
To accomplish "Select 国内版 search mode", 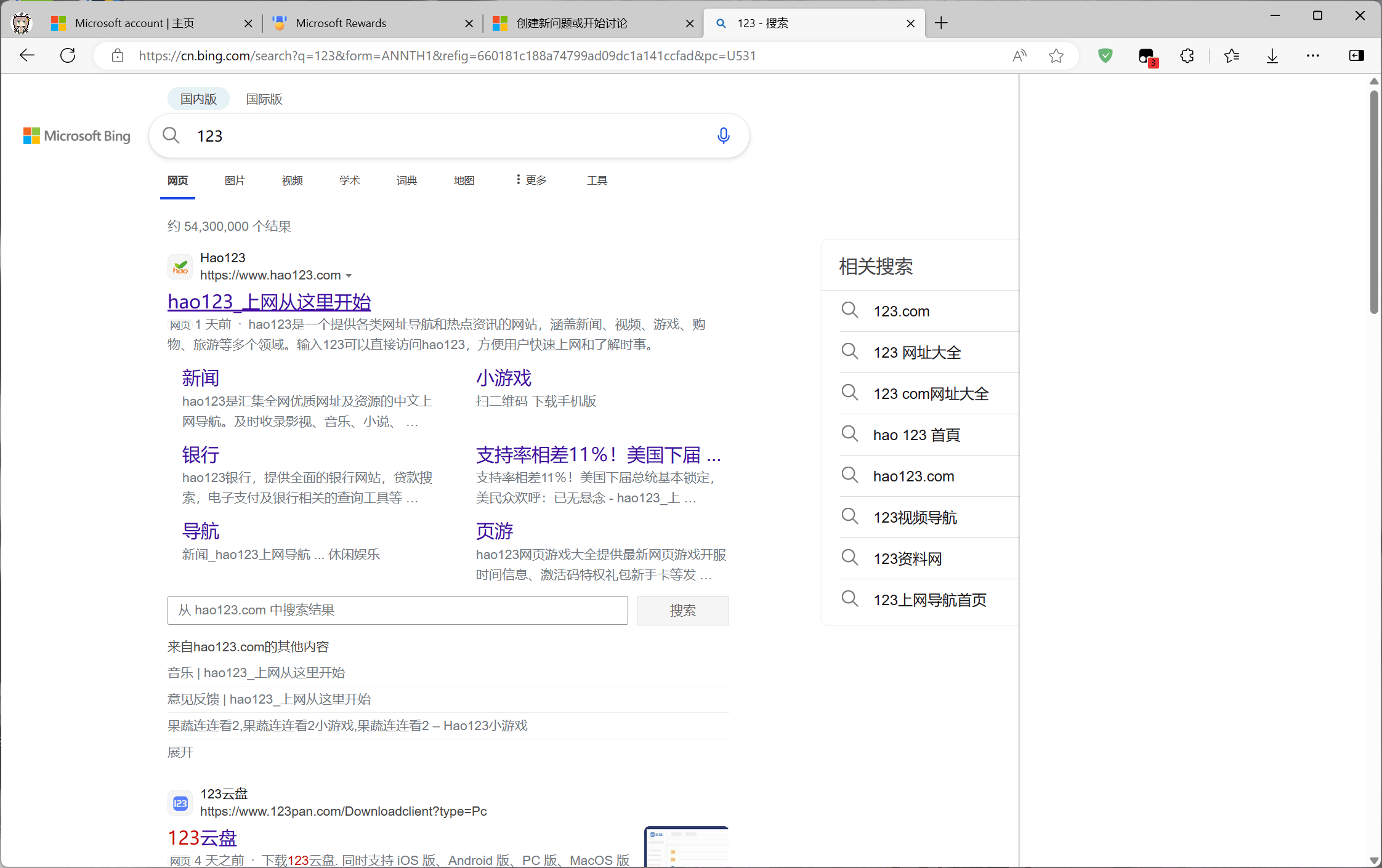I will pyautogui.click(x=198, y=99).
